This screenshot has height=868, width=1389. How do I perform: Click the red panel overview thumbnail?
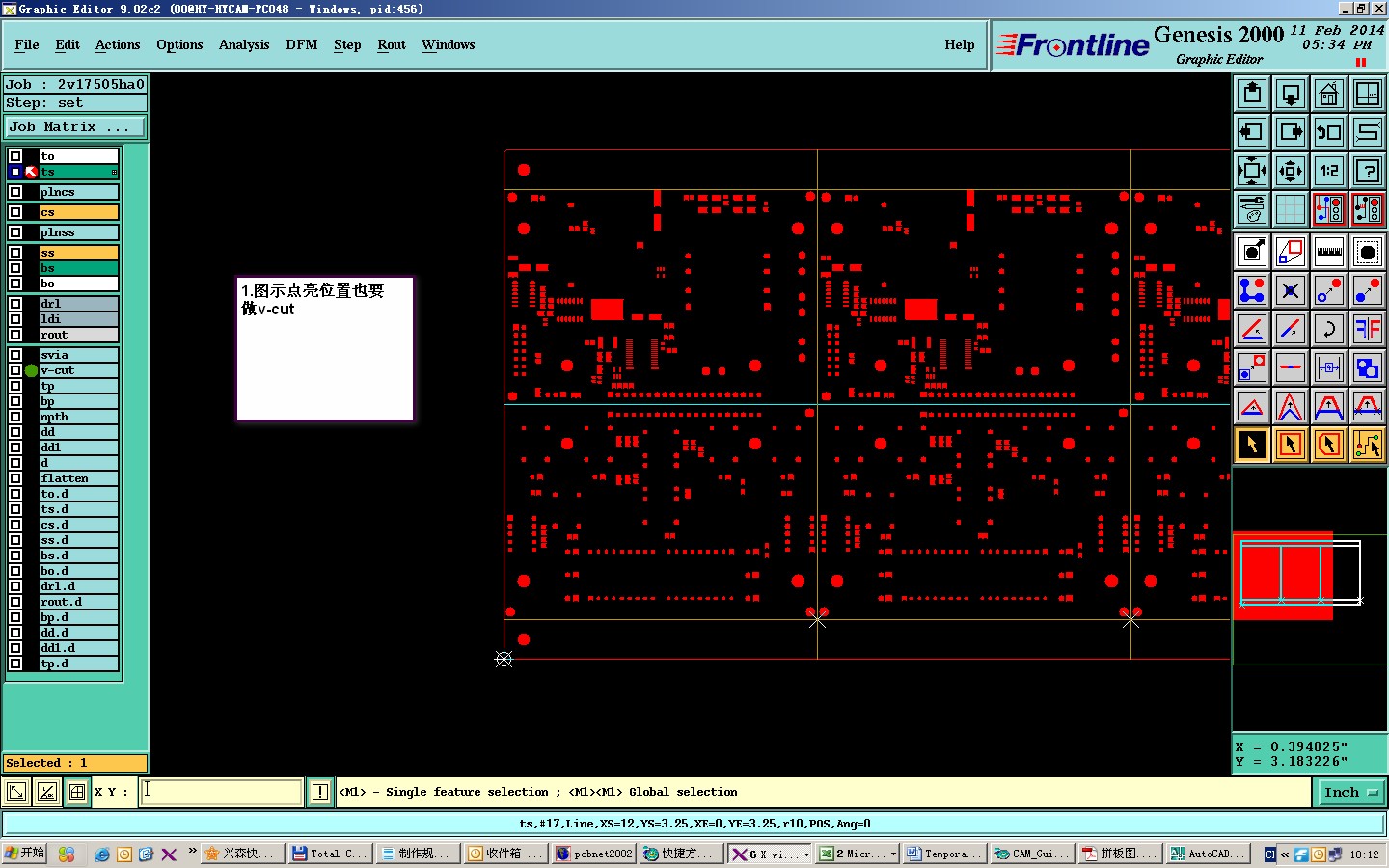(1283, 576)
